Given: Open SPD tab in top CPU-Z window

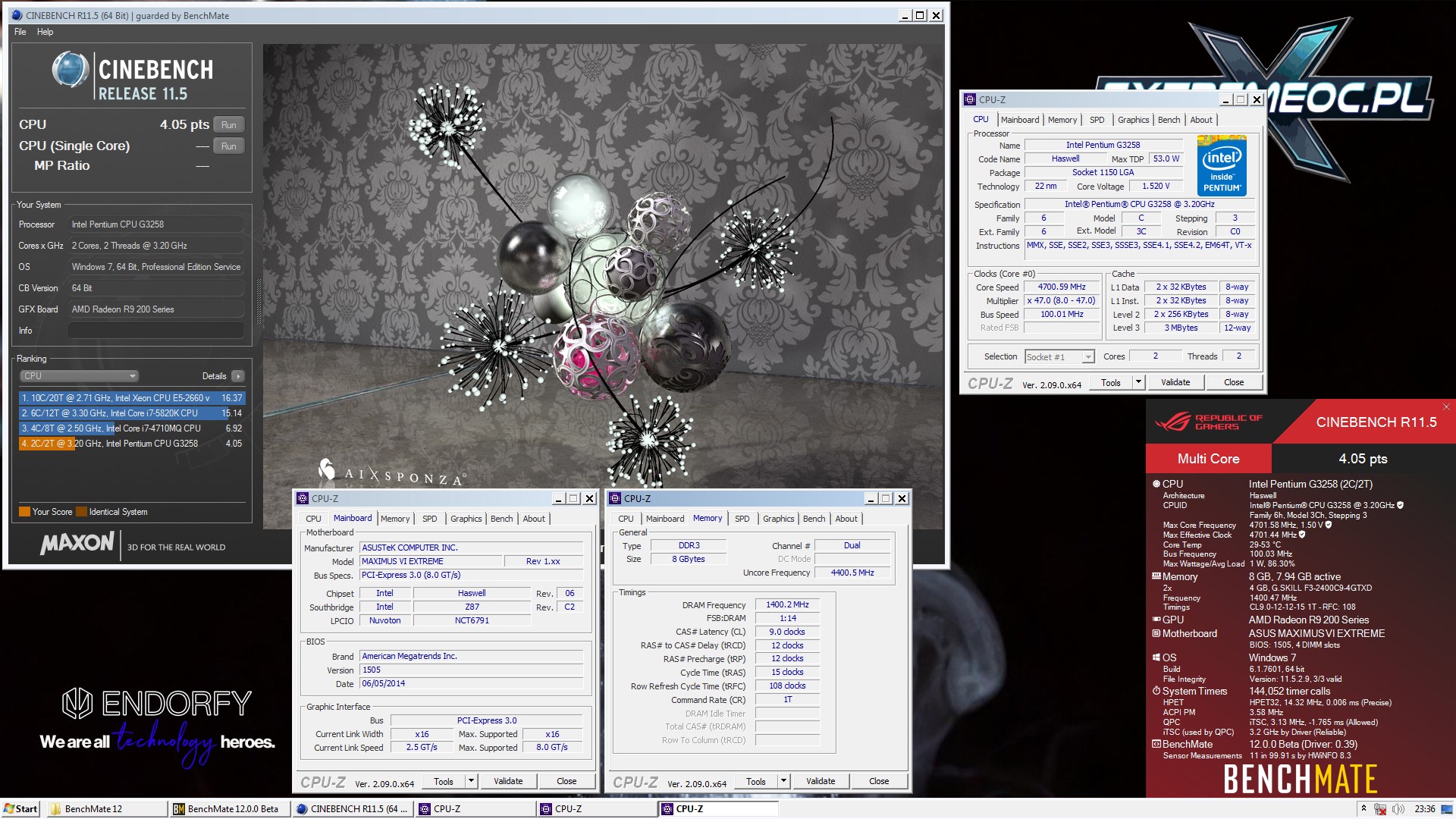Looking at the screenshot, I should coord(1097,120).
